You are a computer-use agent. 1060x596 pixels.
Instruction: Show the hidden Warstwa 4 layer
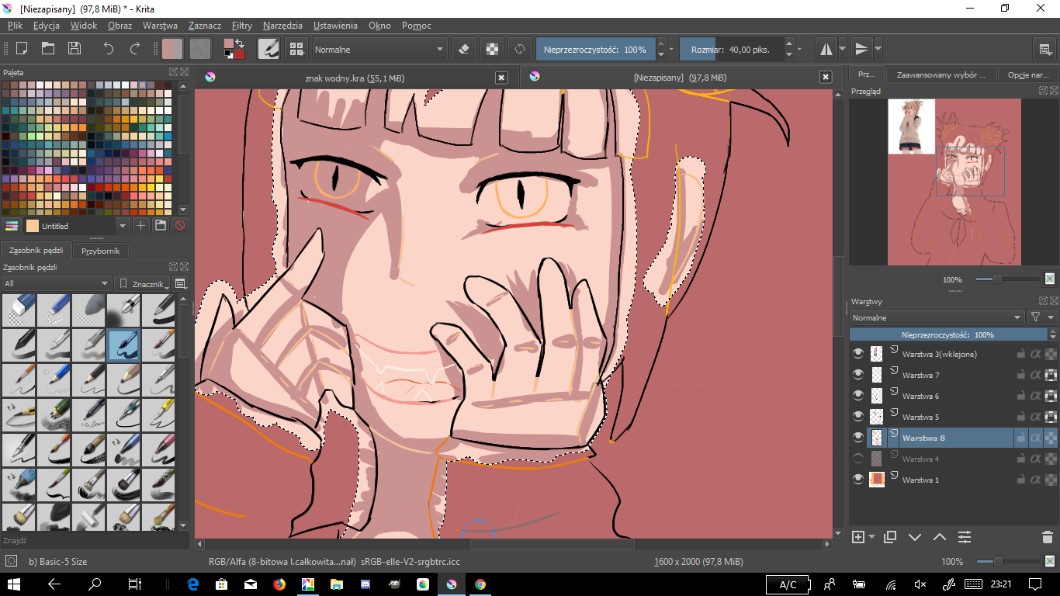(x=858, y=458)
